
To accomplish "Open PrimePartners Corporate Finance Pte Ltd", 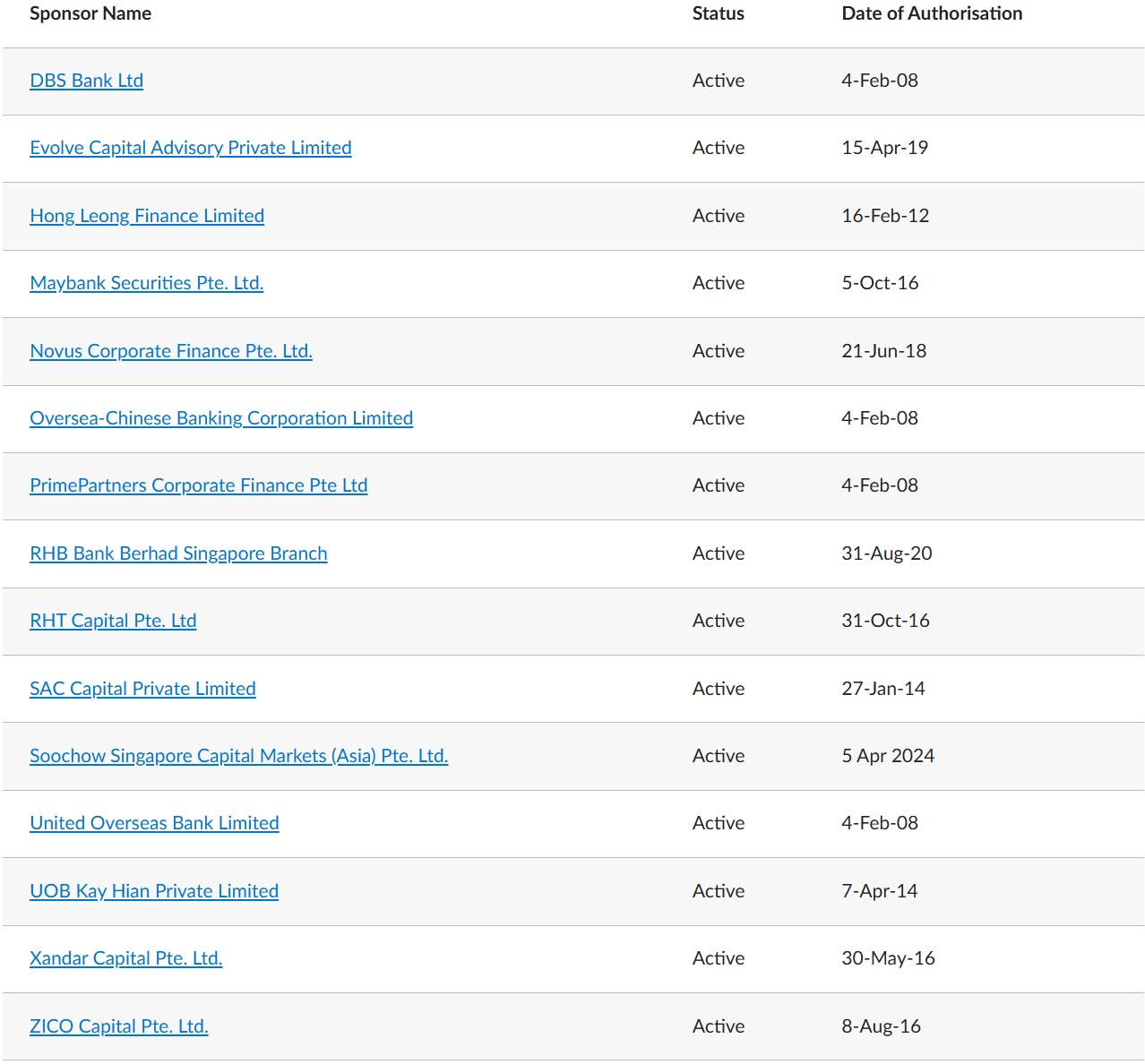I will tap(198, 485).
